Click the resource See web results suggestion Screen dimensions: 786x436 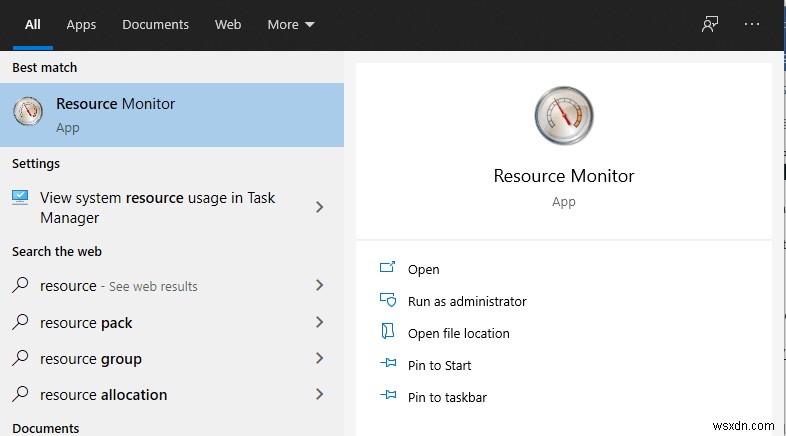(119, 286)
